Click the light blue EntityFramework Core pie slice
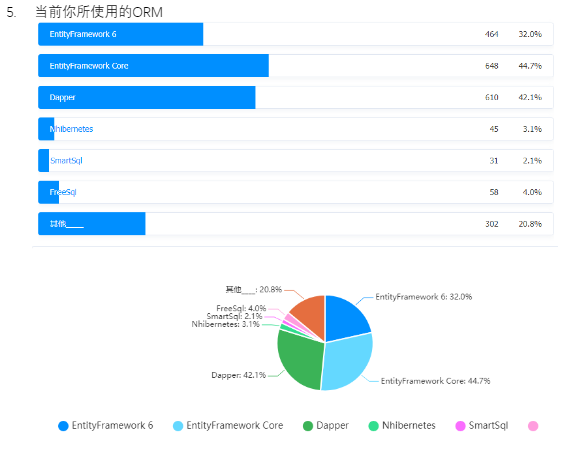Image resolution: width=575 pixels, height=452 pixels. [x=348, y=363]
